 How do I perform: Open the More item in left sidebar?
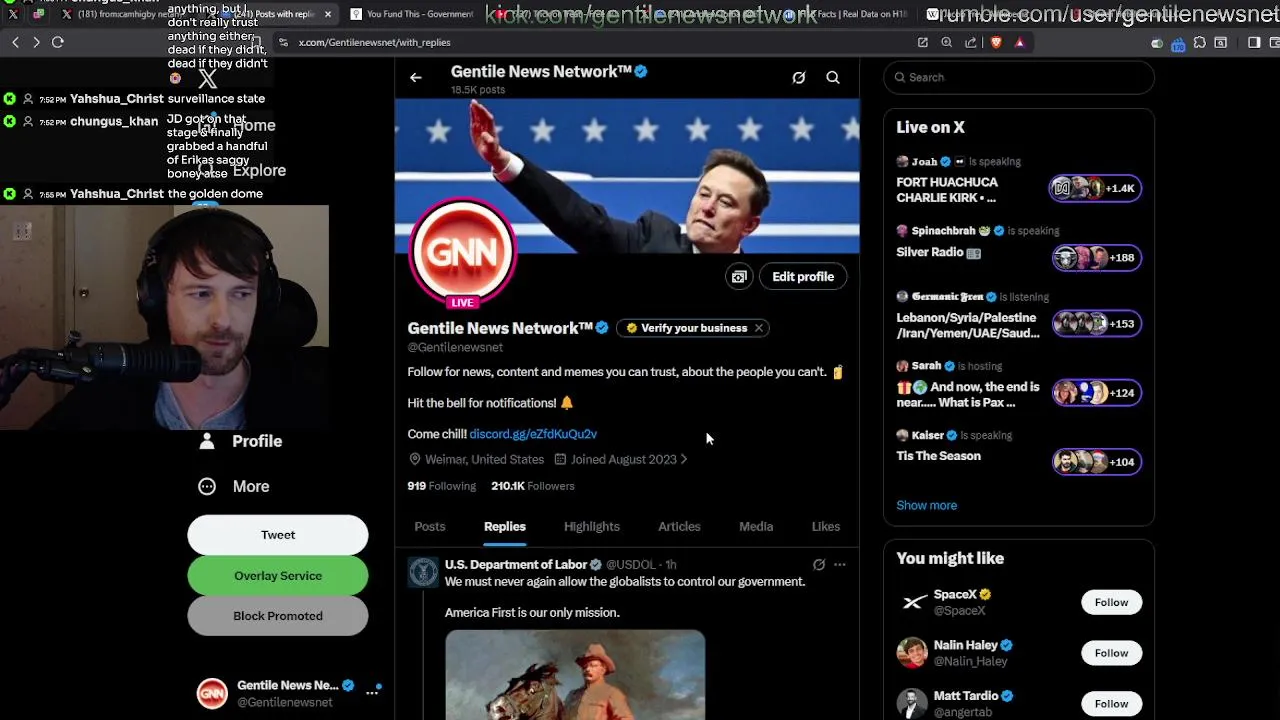point(235,486)
